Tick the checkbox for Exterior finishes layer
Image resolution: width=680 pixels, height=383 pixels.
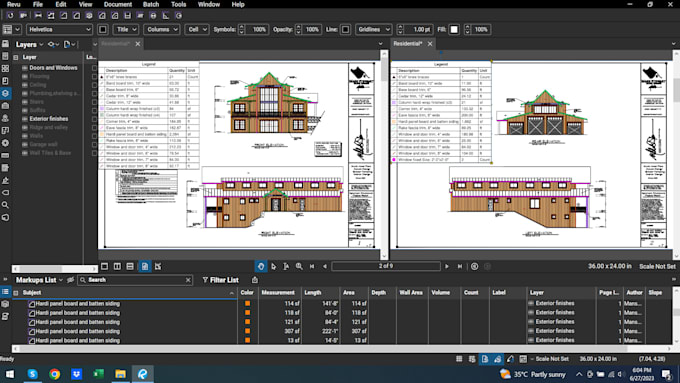click(x=94, y=119)
